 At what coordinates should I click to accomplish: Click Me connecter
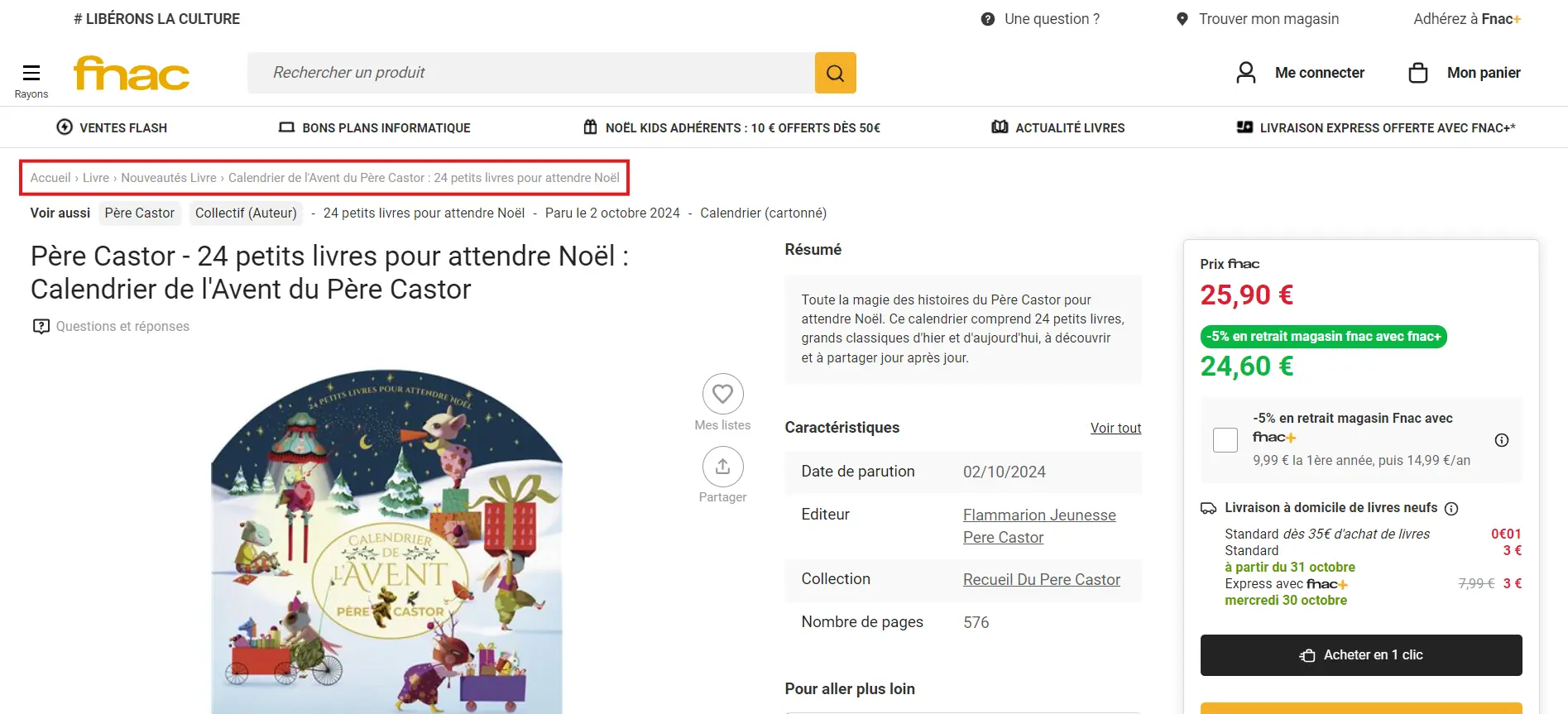point(1320,73)
